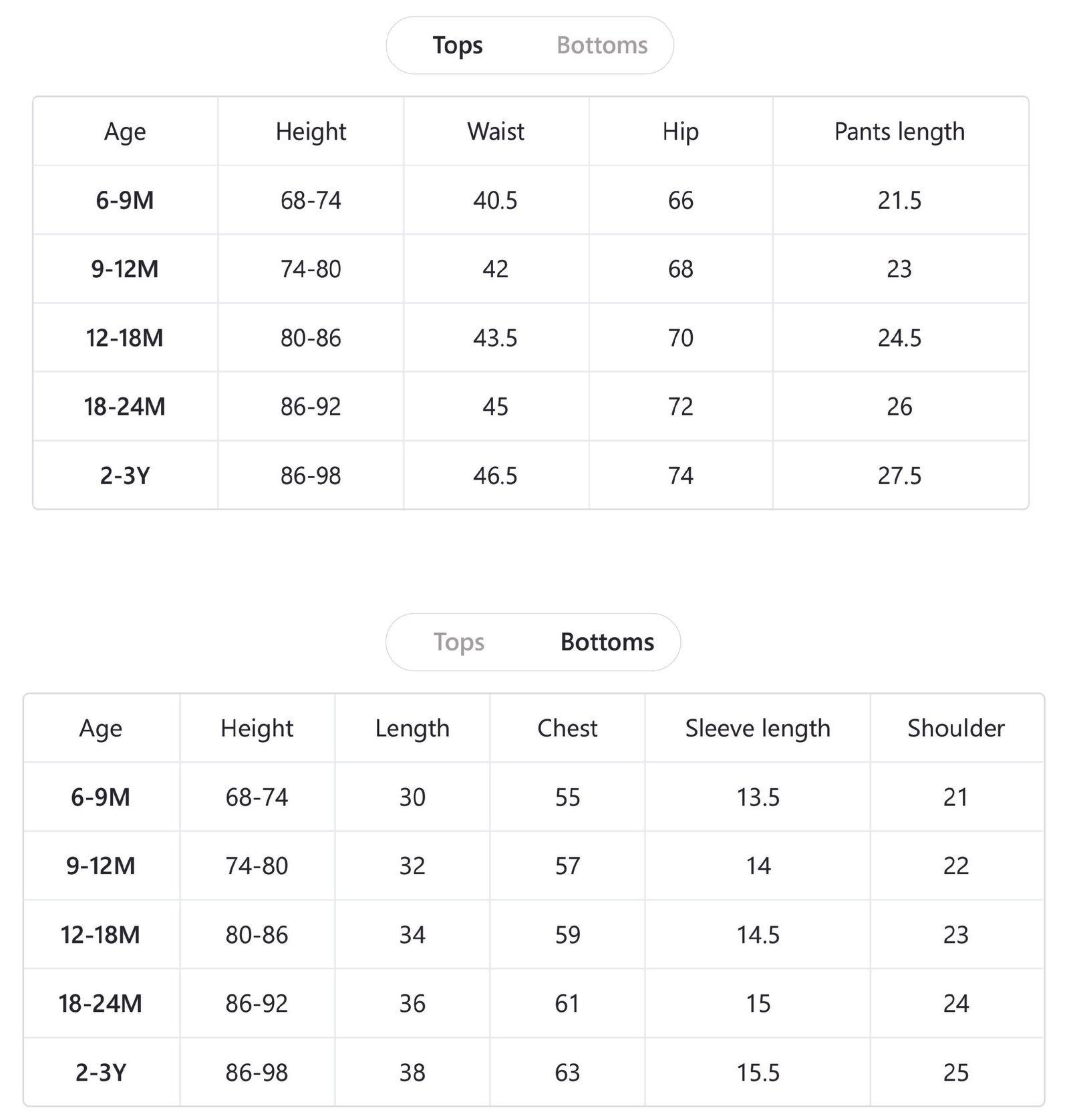Screen dimensions: 1069x1120
Task: Click the Hip column header
Action: click(681, 132)
